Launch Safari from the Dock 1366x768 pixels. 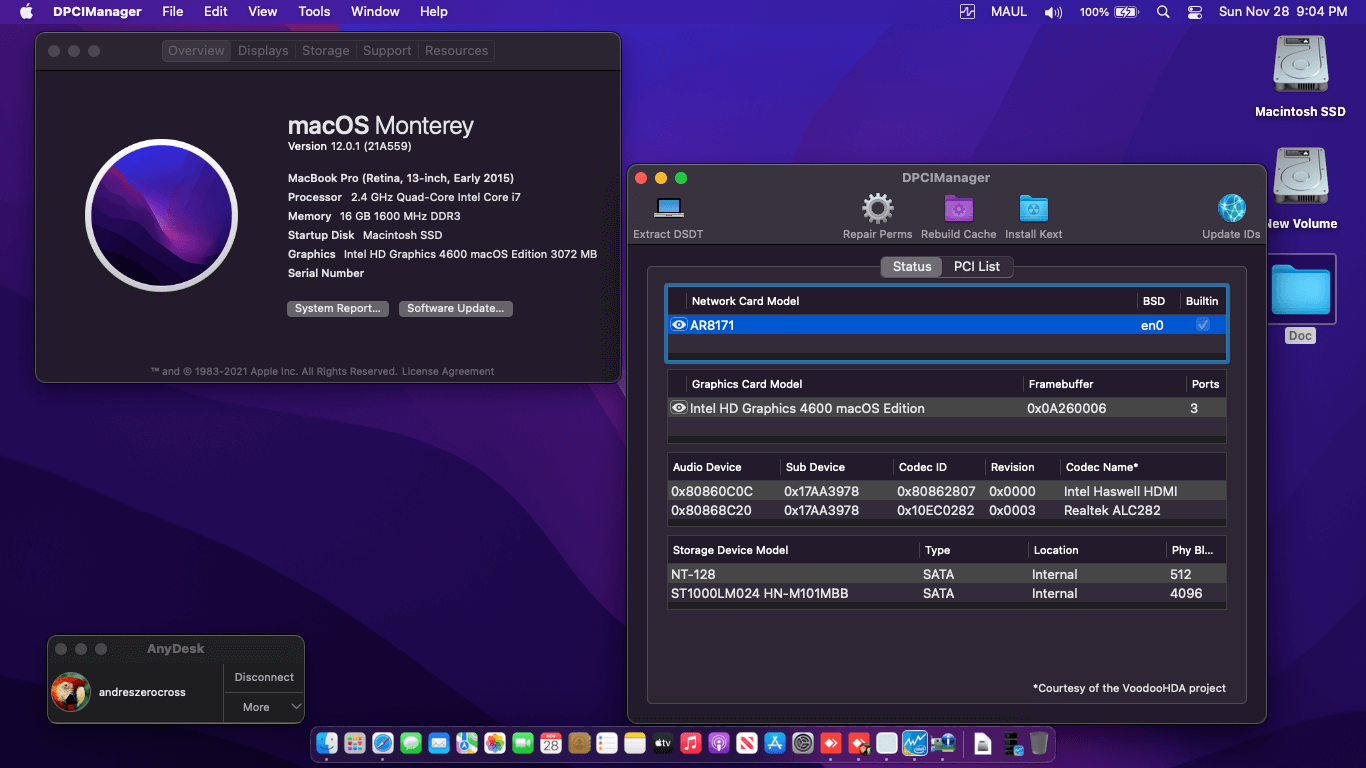point(383,743)
